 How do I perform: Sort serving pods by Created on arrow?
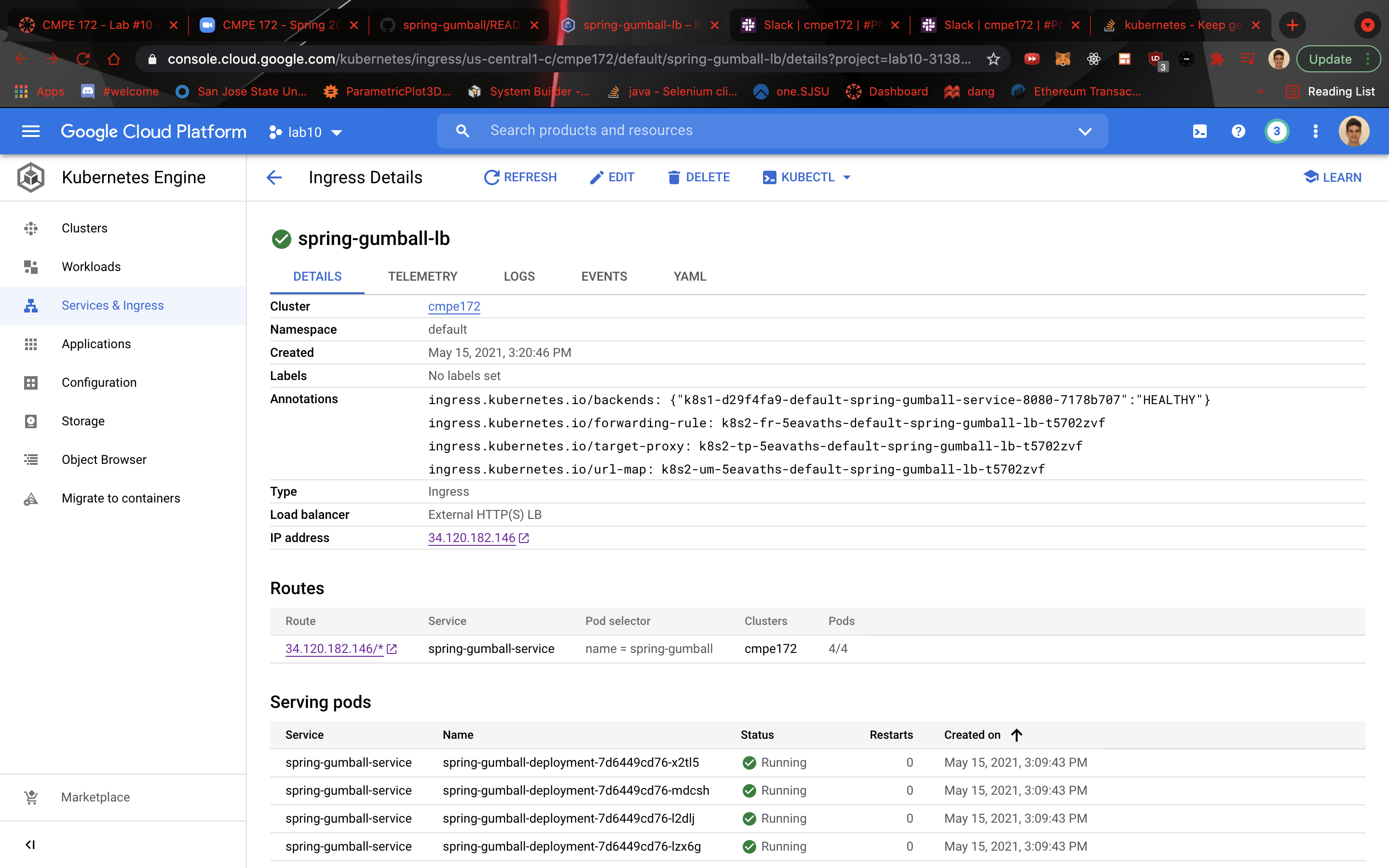[1017, 735]
